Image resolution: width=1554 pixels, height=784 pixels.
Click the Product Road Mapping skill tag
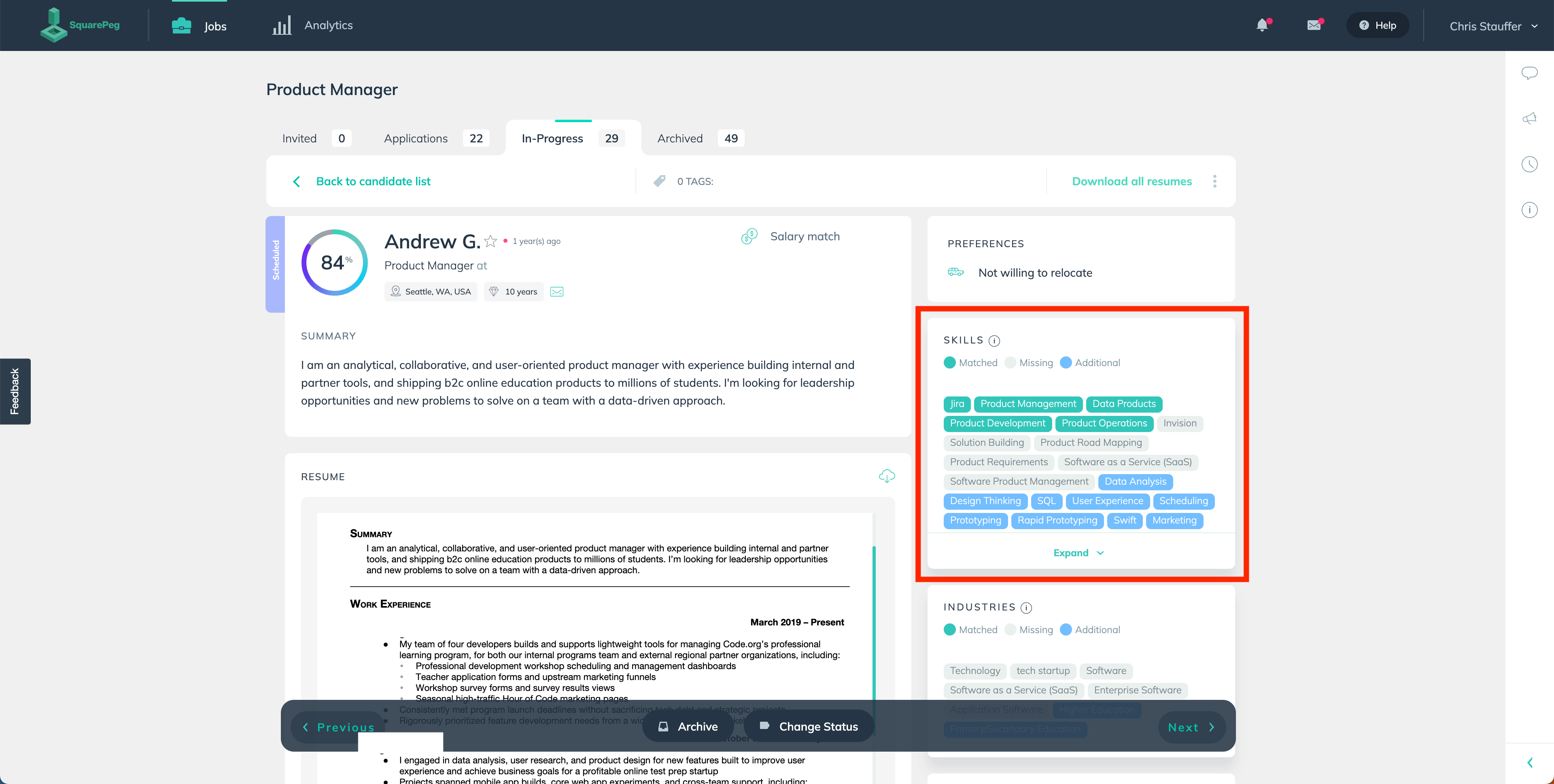(x=1091, y=443)
